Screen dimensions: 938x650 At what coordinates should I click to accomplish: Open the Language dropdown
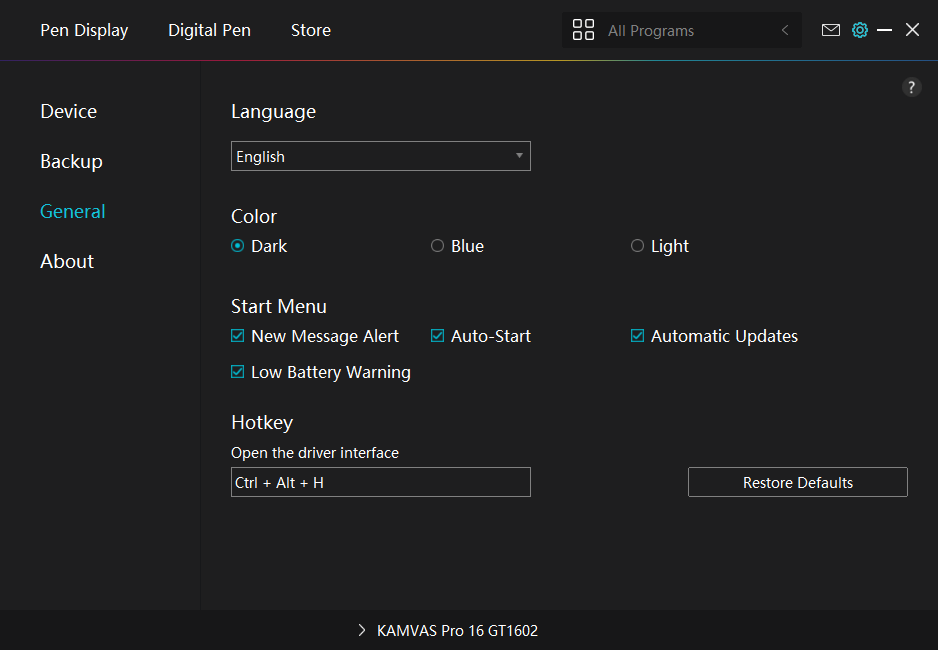click(x=380, y=156)
